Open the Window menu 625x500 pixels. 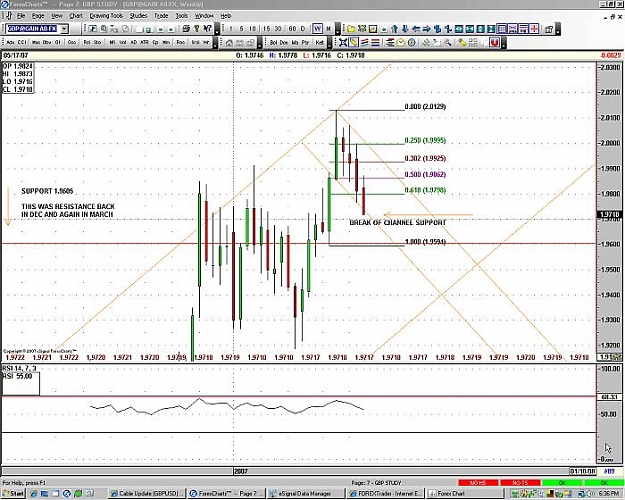[204, 16]
